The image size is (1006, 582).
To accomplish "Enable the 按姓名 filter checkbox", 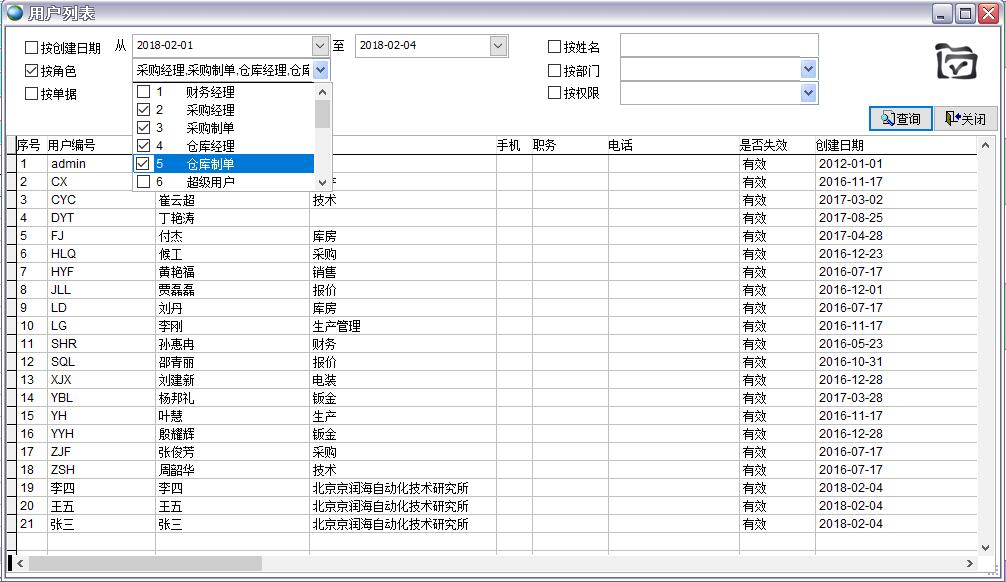I will (x=555, y=47).
